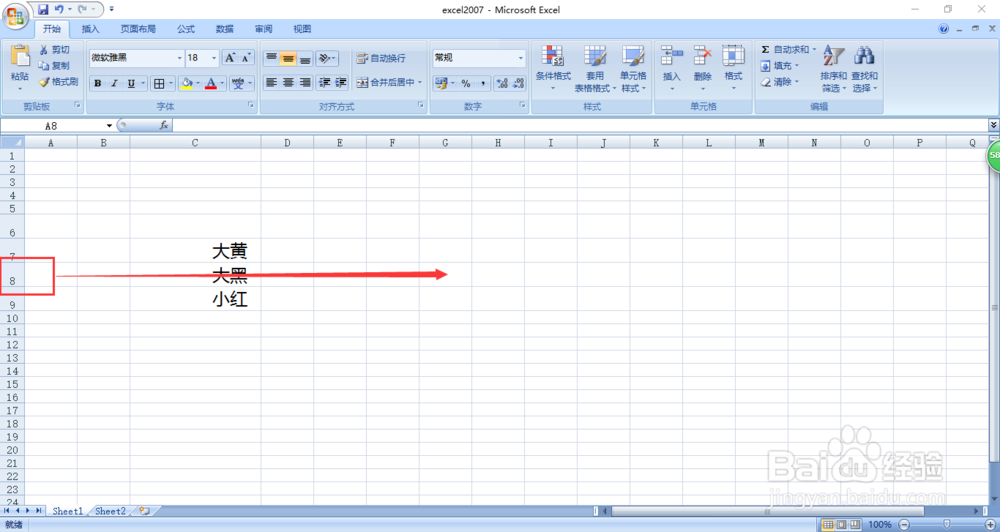Increase the indent
The image size is (1000, 532).
click(x=341, y=82)
